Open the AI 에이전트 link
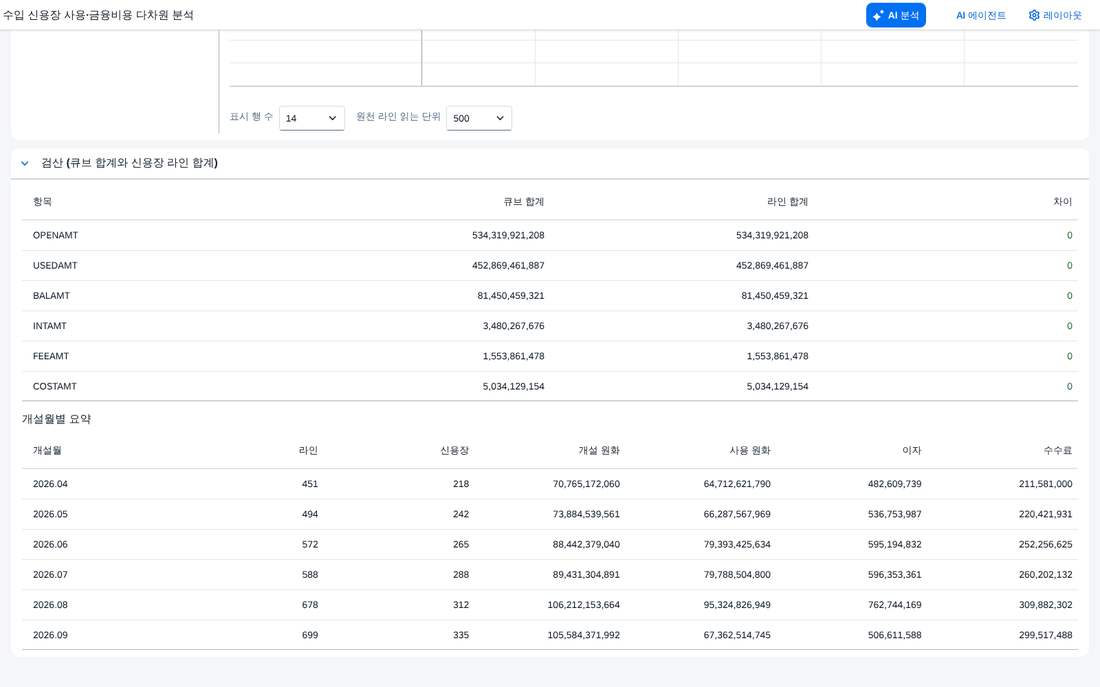The image size is (1100, 687). [x=981, y=15]
